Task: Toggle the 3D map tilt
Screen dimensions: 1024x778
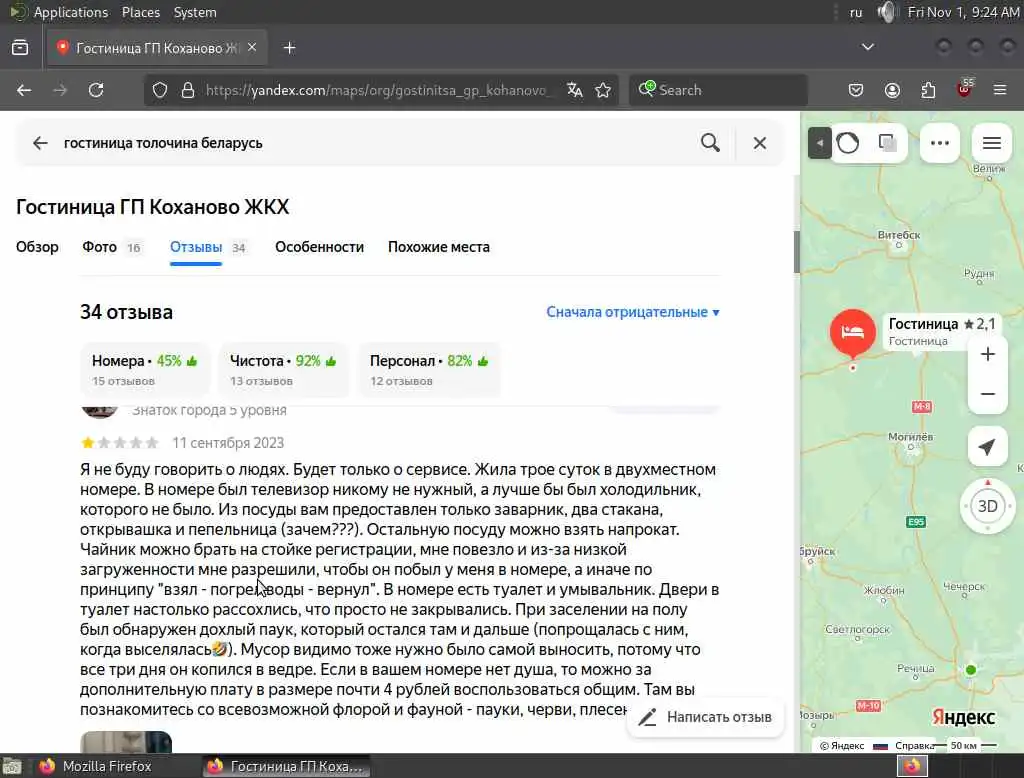Action: tap(987, 506)
